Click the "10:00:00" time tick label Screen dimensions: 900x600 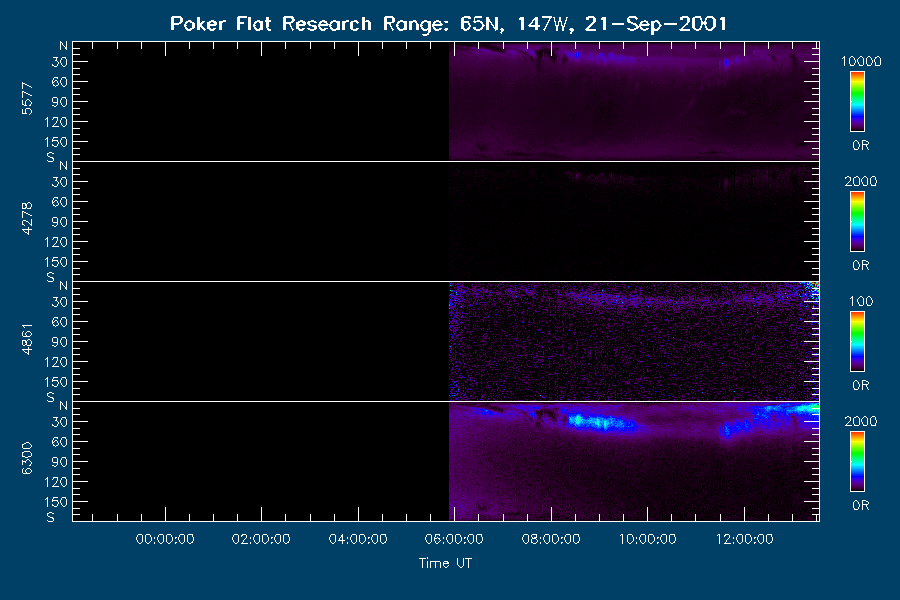point(648,539)
